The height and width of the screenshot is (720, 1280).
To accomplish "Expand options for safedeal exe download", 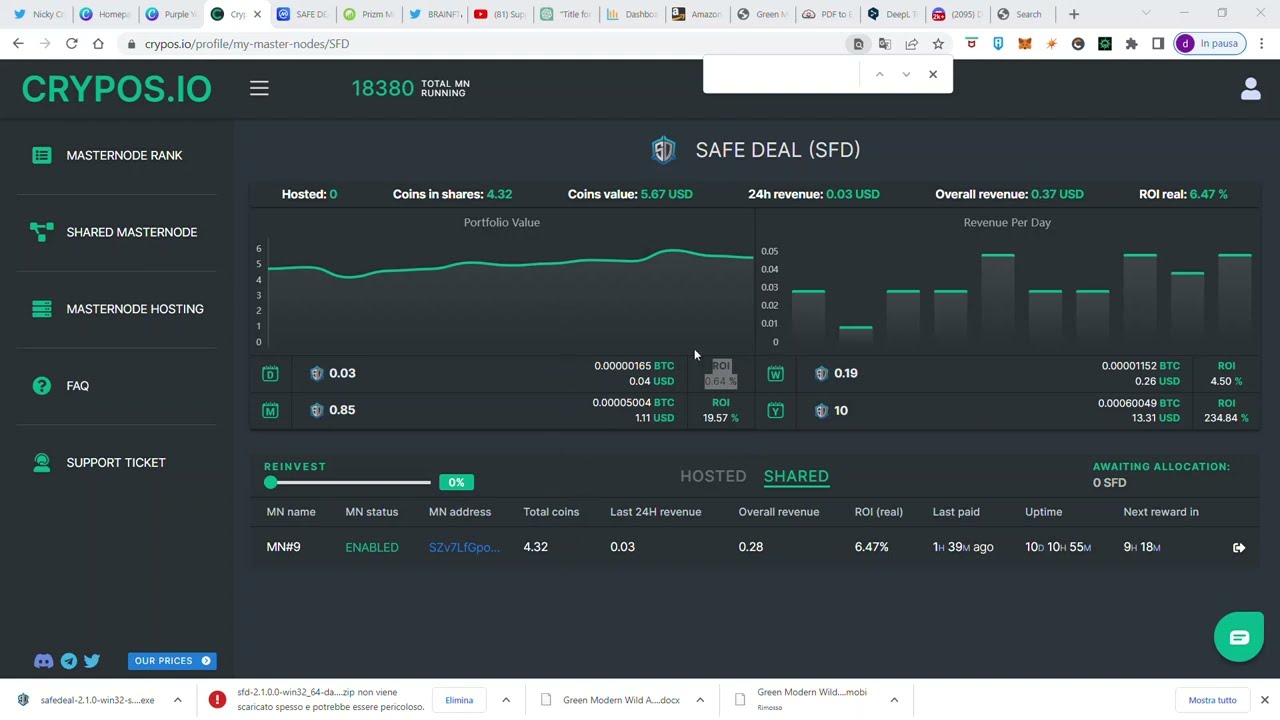I will pyautogui.click(x=177, y=700).
